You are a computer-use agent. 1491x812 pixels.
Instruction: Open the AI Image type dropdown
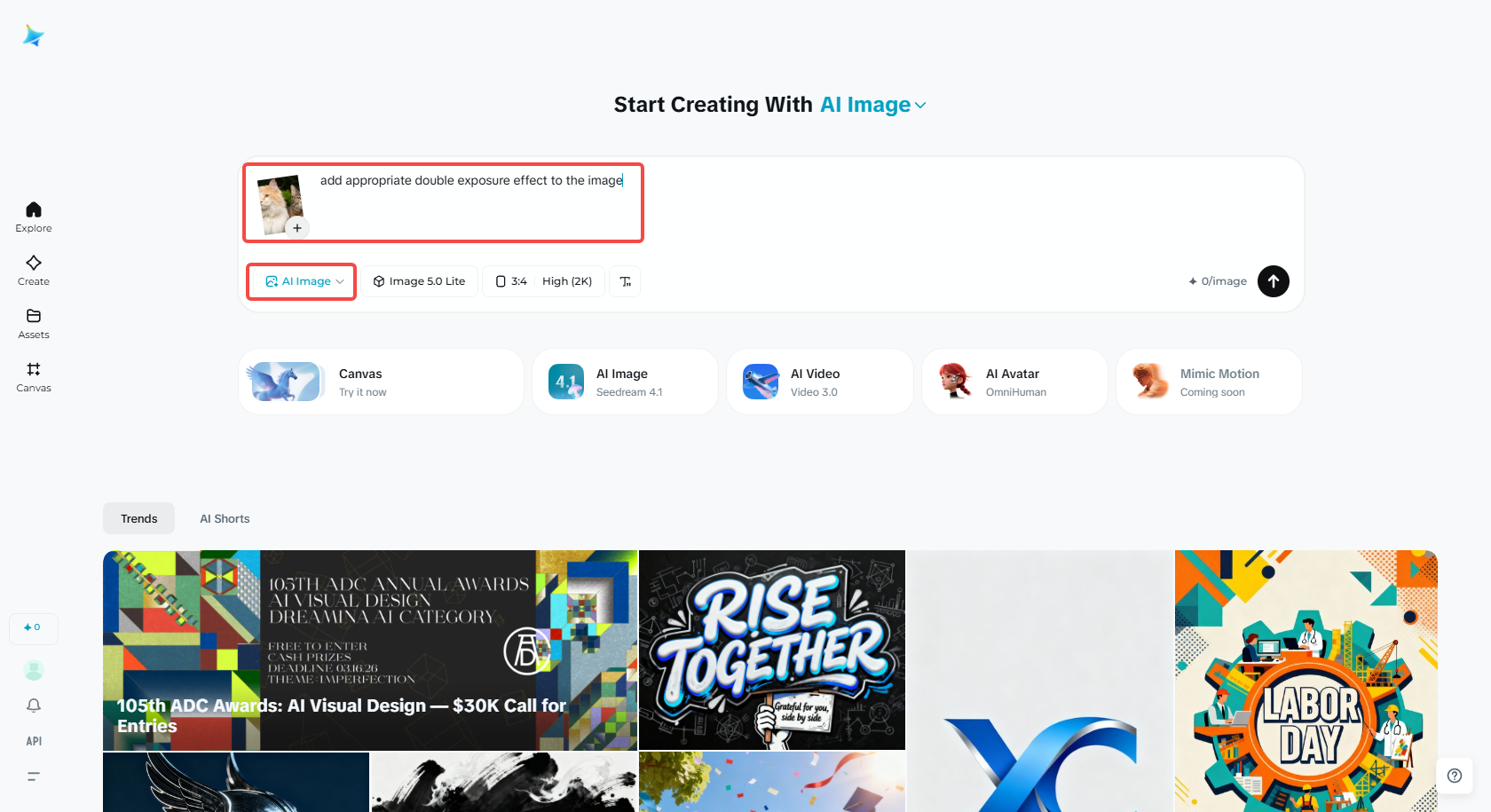(x=301, y=281)
